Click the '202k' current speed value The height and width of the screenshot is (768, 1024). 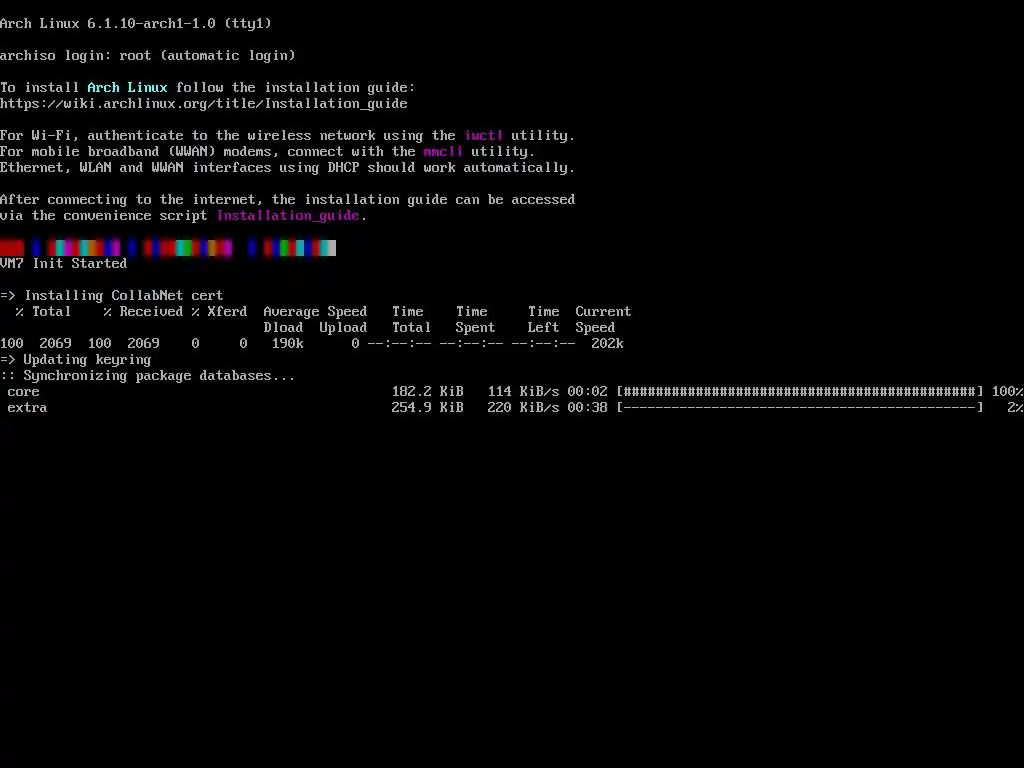tap(607, 344)
